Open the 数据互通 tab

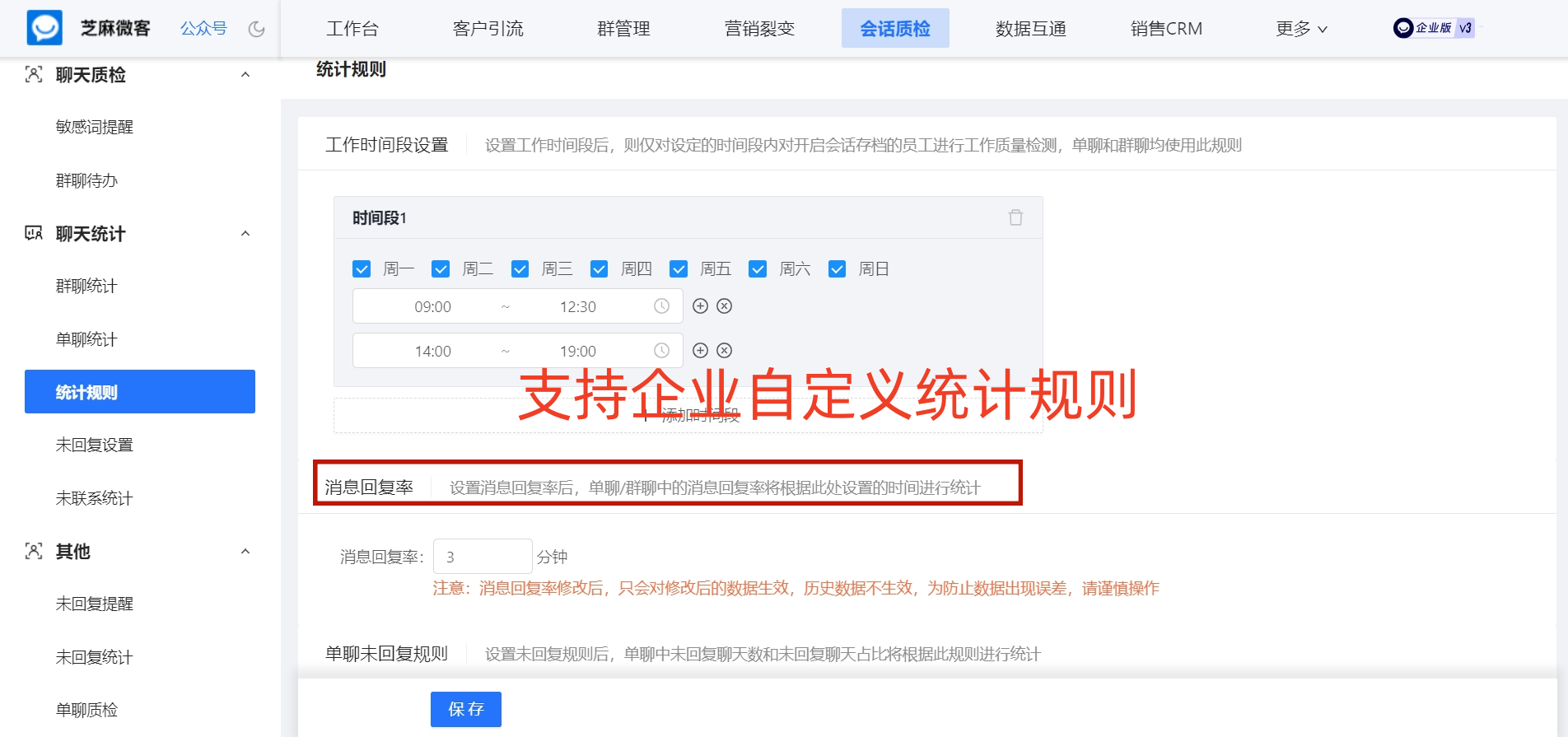1031,29
